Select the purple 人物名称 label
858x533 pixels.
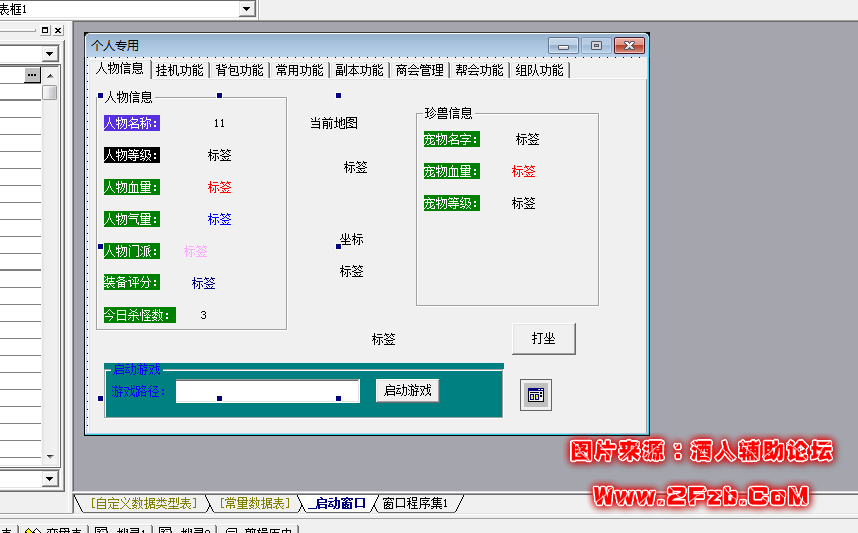131,123
